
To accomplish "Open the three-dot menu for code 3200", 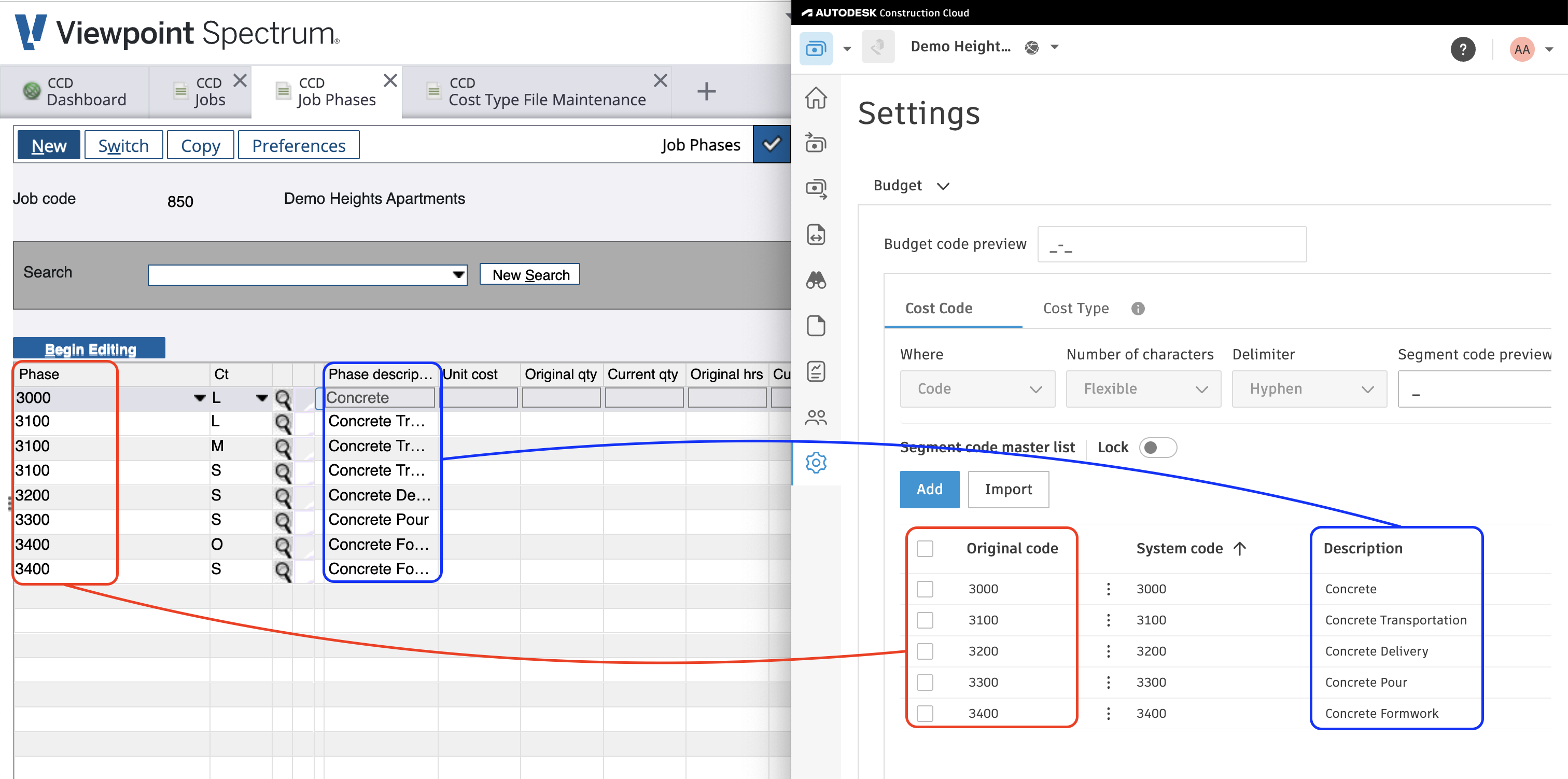I will tap(1108, 651).
